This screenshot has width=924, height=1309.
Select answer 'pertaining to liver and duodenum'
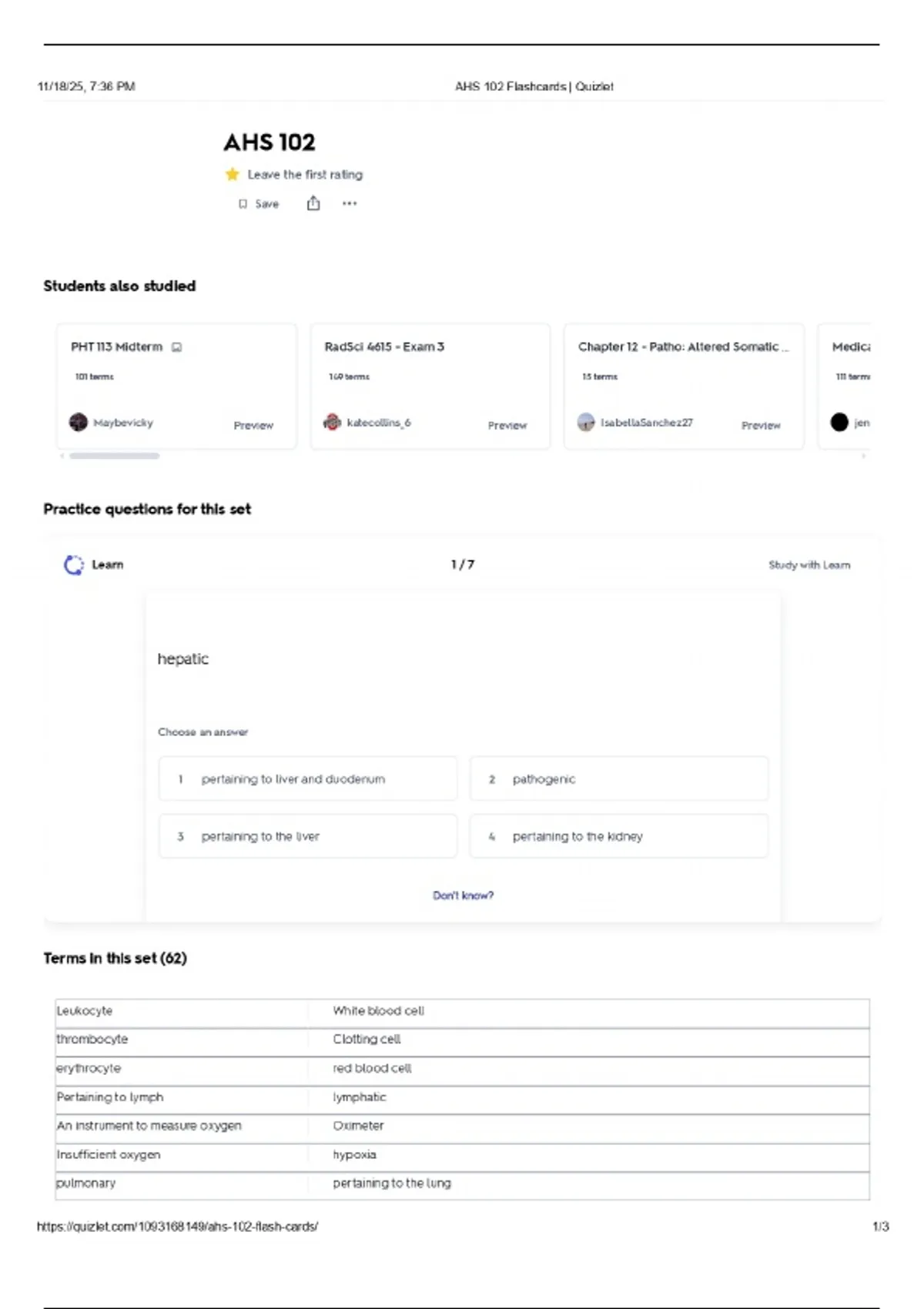[x=308, y=779]
